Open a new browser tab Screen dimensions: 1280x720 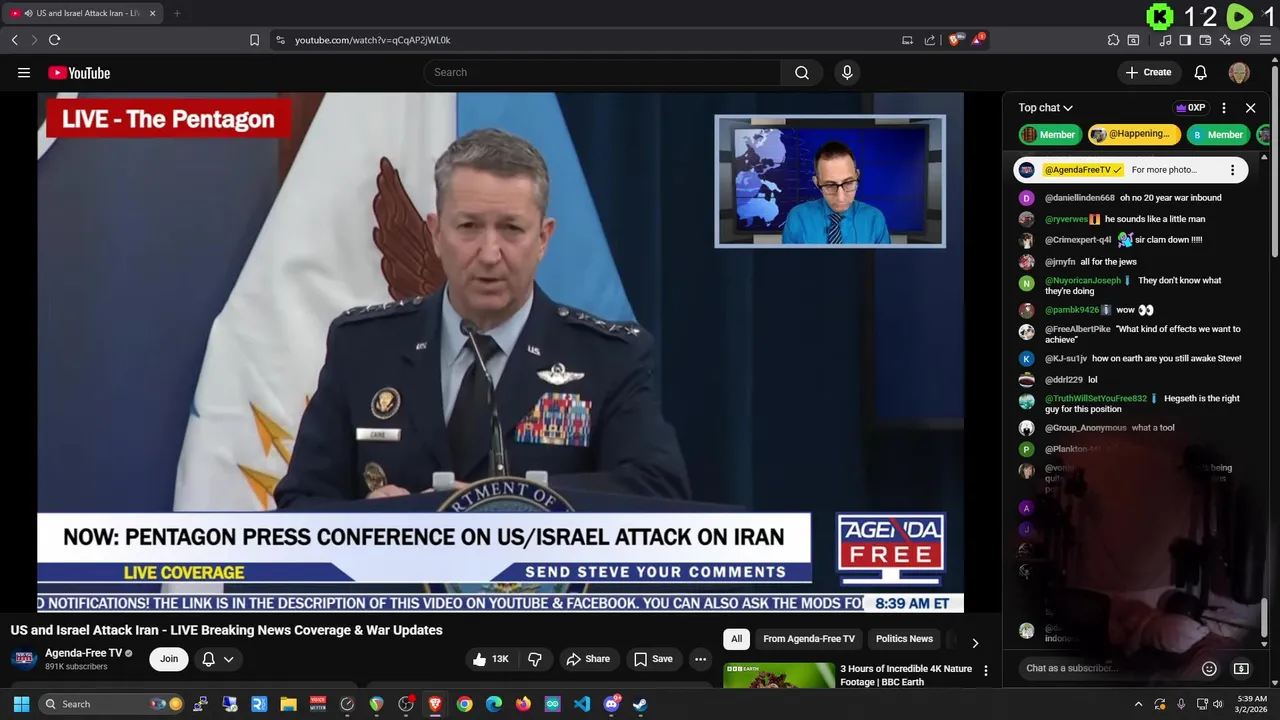[x=177, y=13]
